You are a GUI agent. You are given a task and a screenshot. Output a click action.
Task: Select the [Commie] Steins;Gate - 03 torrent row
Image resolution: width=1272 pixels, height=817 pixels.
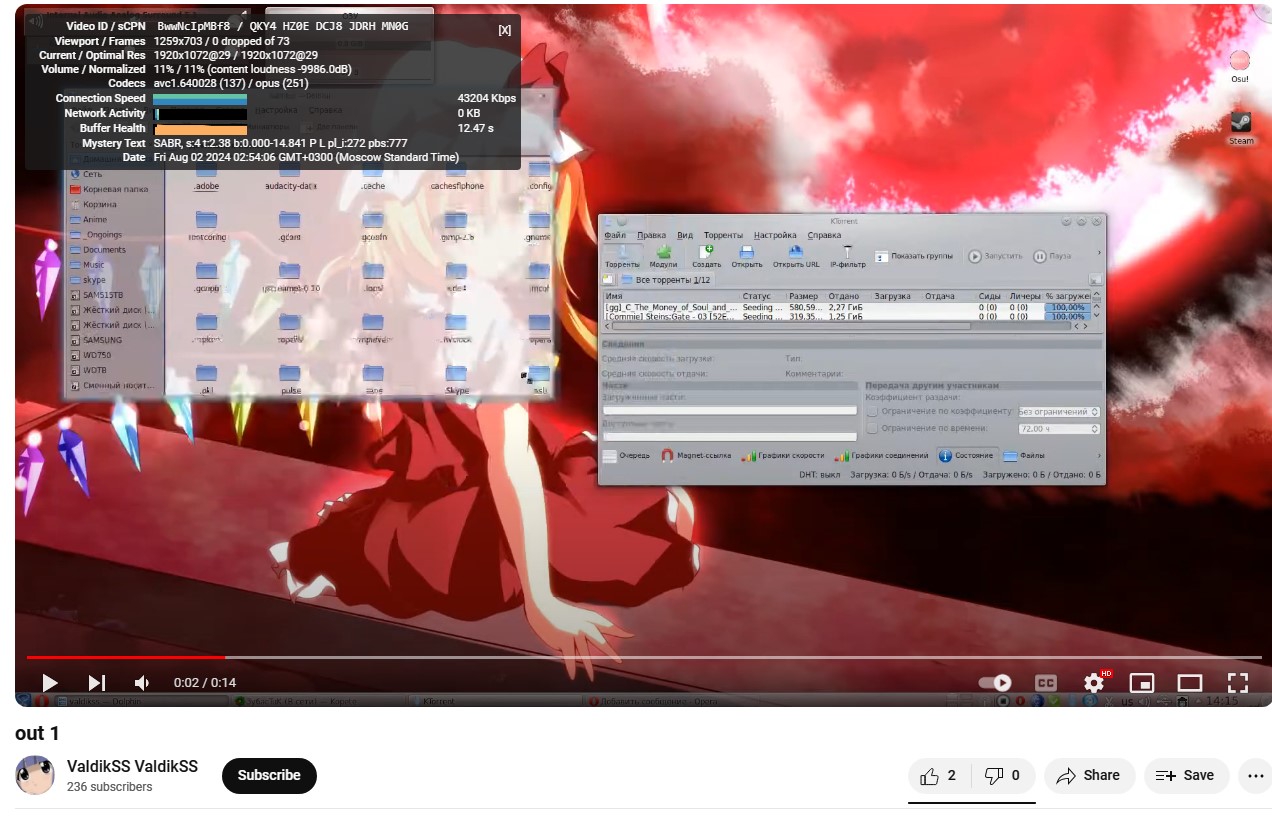coord(846,316)
